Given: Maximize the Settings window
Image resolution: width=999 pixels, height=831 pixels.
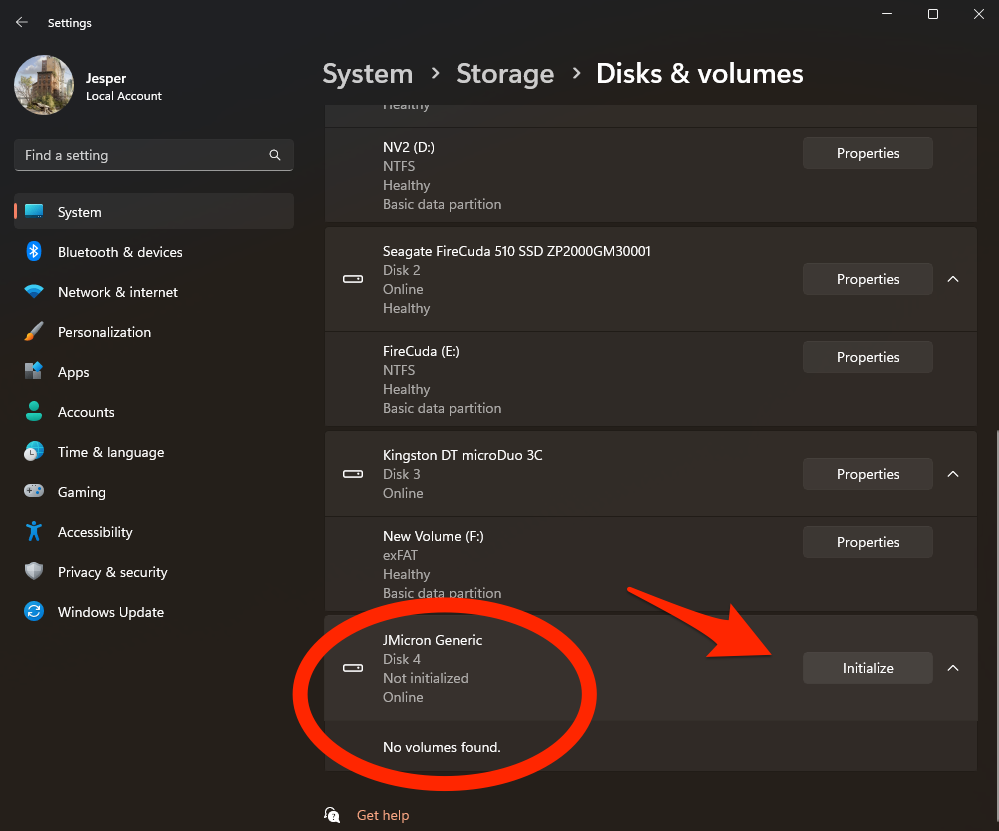Looking at the screenshot, I should point(933,14).
